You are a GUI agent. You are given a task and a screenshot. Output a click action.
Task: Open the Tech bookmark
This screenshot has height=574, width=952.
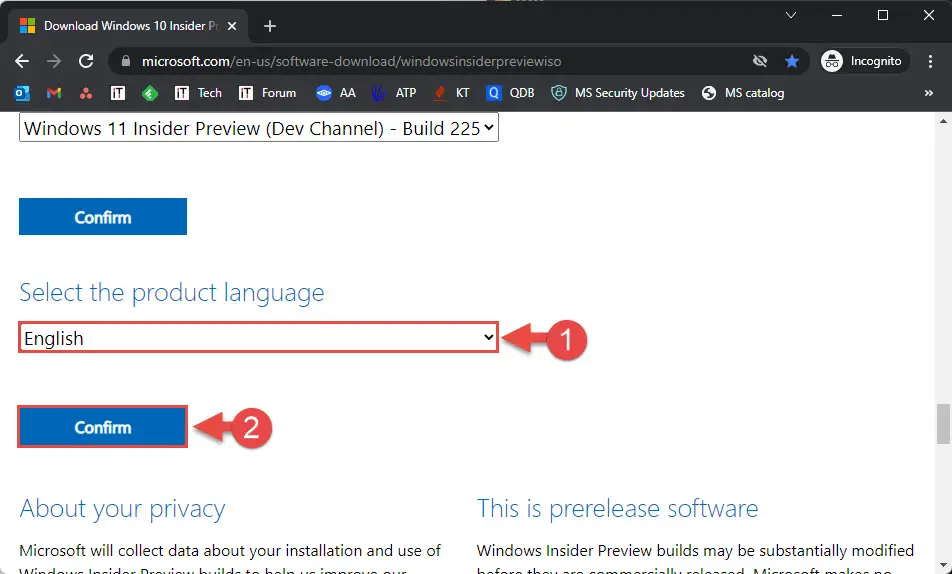point(198,93)
